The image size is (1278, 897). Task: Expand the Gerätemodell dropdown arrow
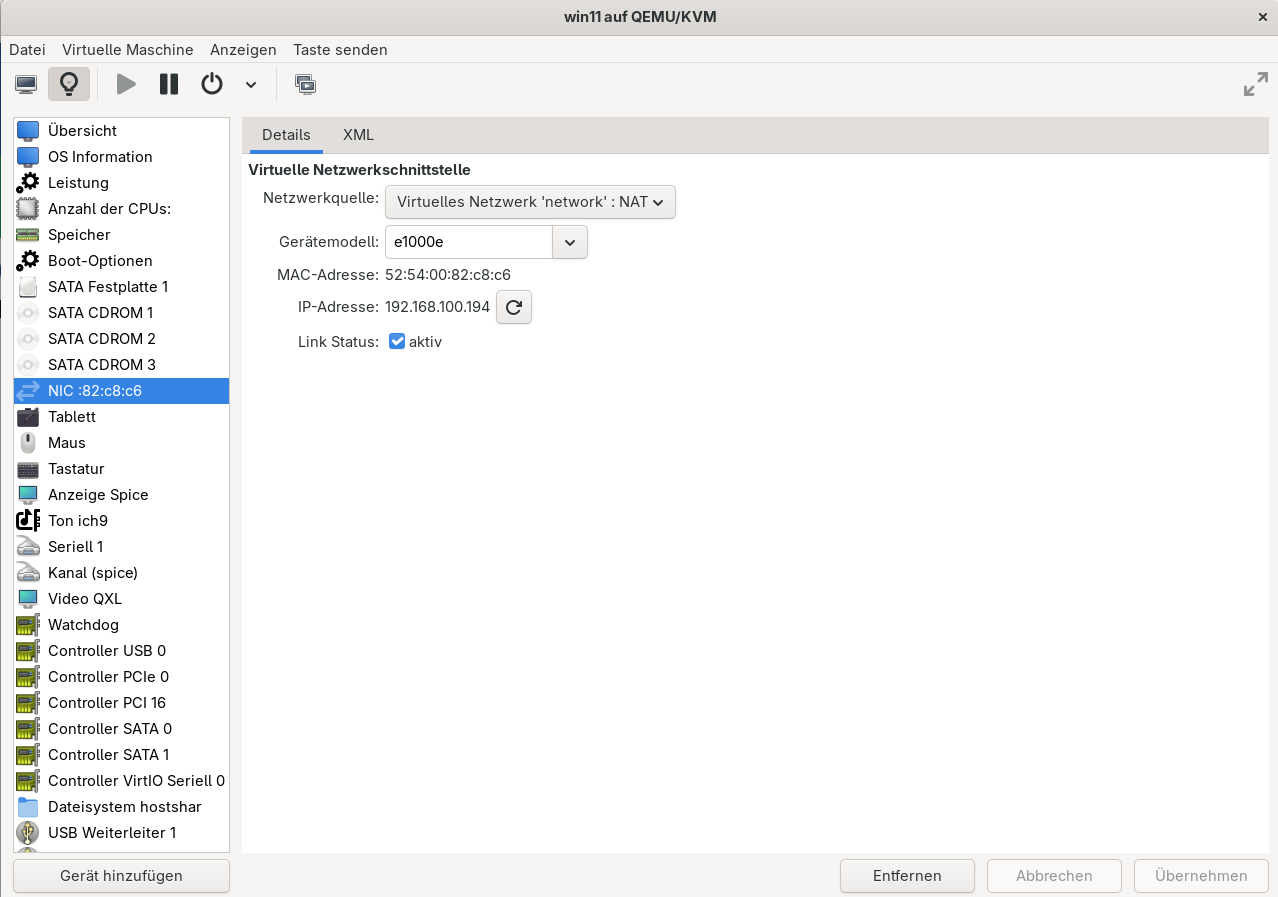pos(570,242)
